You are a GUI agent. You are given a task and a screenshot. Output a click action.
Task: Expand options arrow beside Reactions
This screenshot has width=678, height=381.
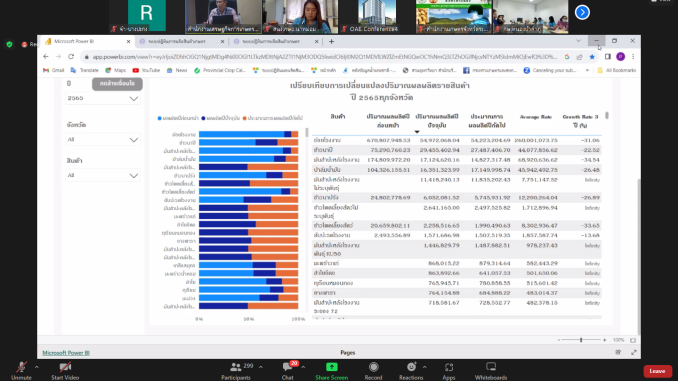point(425,367)
